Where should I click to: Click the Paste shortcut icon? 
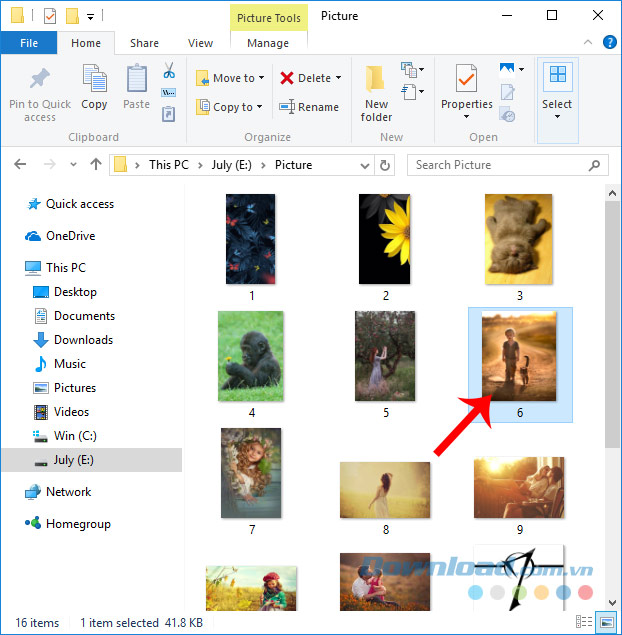[168, 114]
